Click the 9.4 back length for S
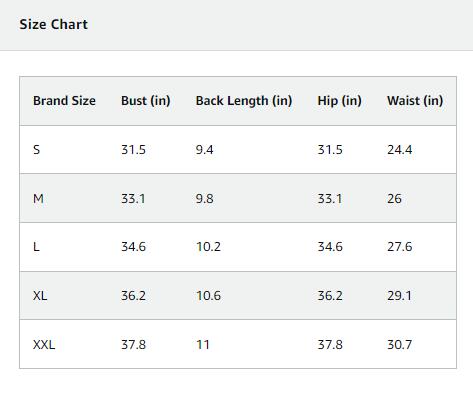The image size is (473, 414). [204, 150]
